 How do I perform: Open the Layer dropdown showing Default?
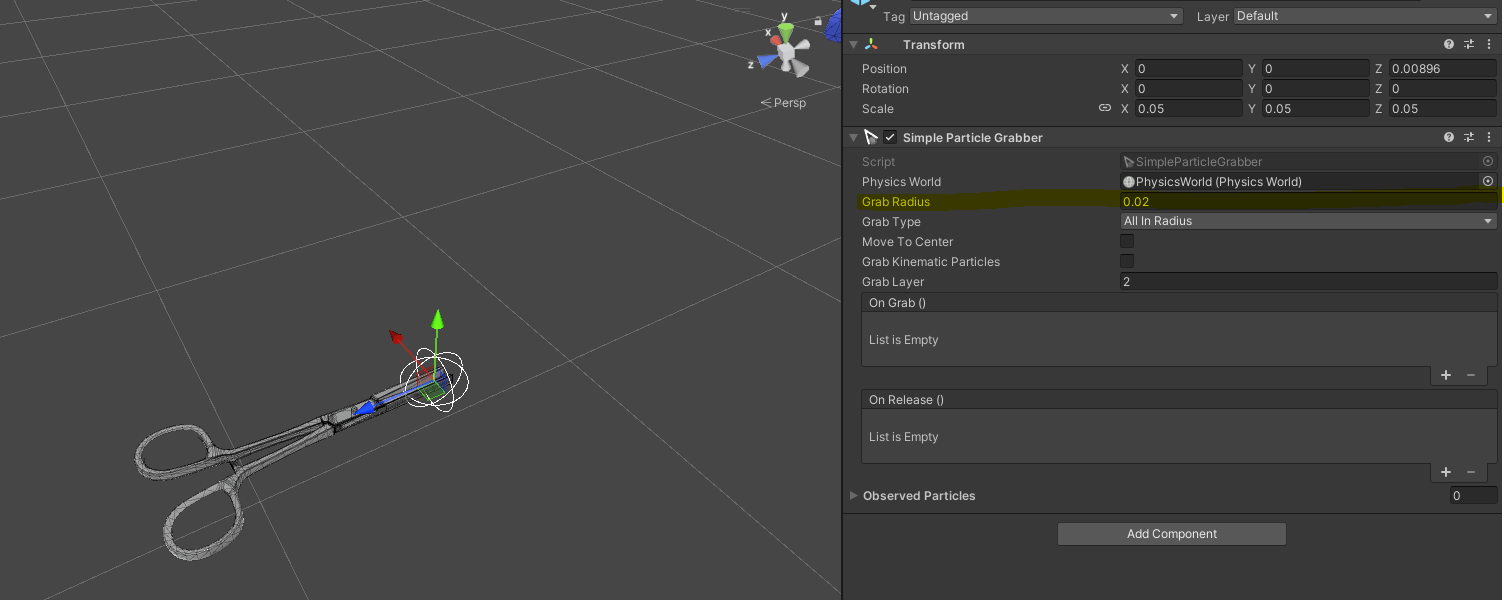[x=1364, y=16]
